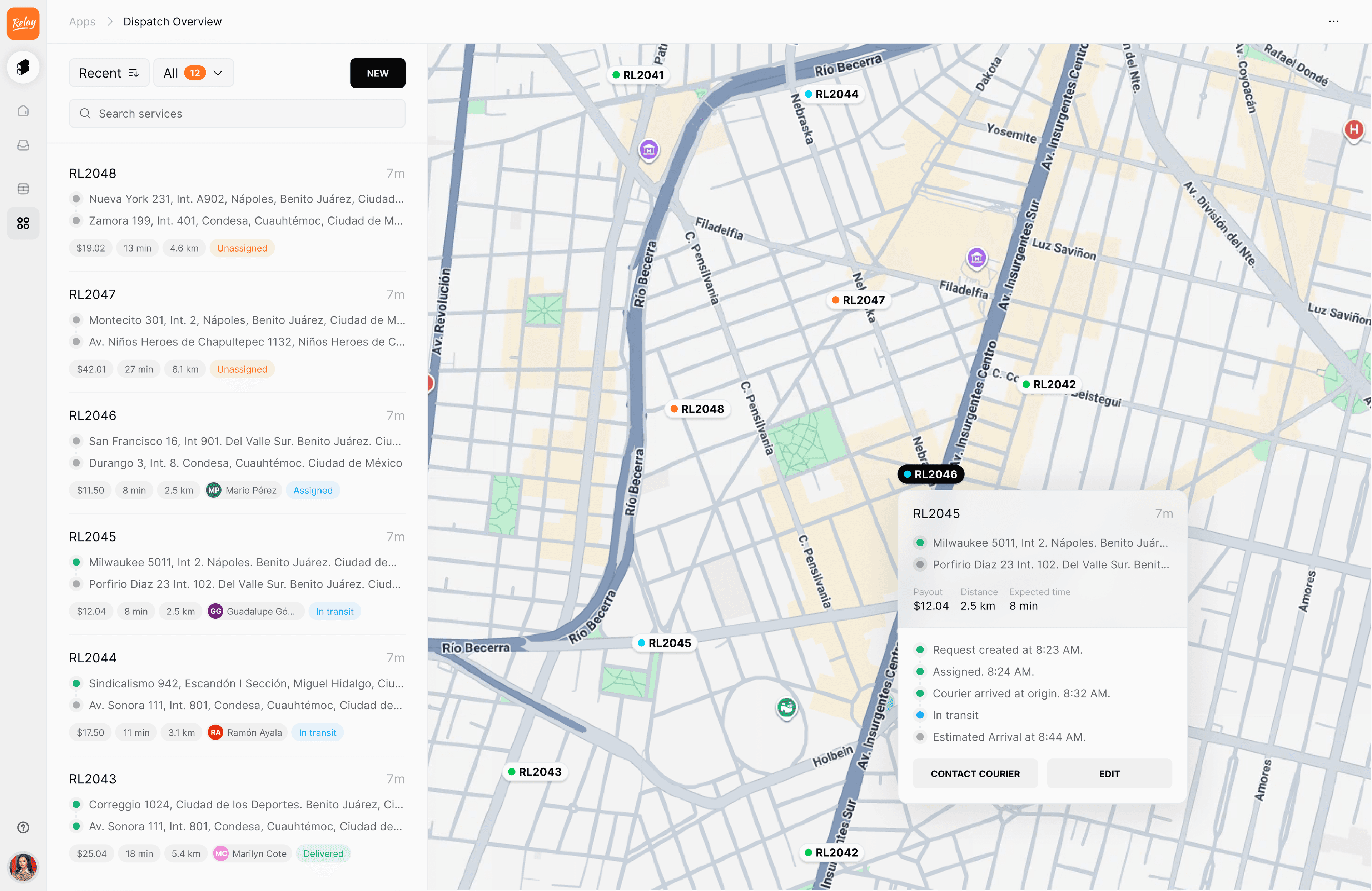Click the RL2048 map marker

[x=697, y=409]
